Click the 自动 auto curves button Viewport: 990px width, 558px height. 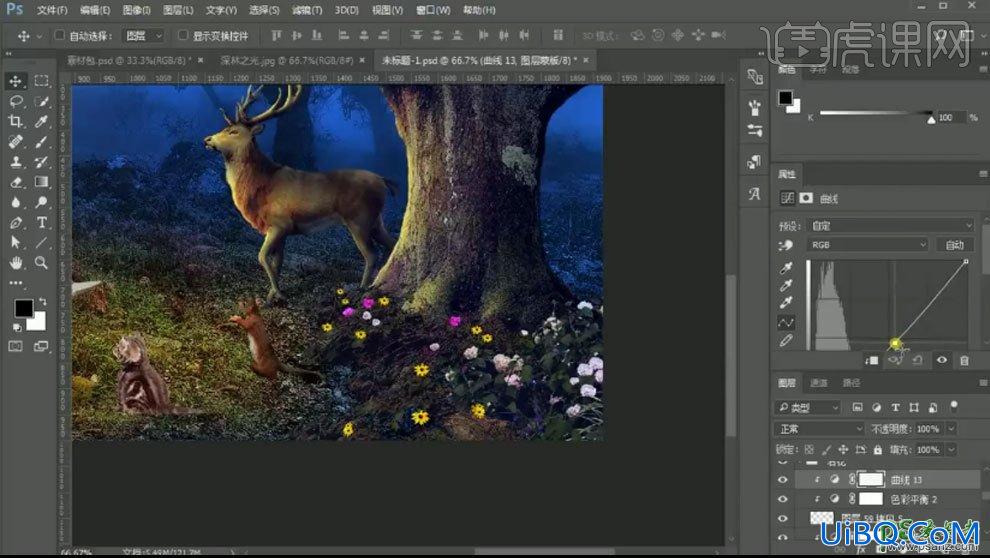(x=955, y=245)
